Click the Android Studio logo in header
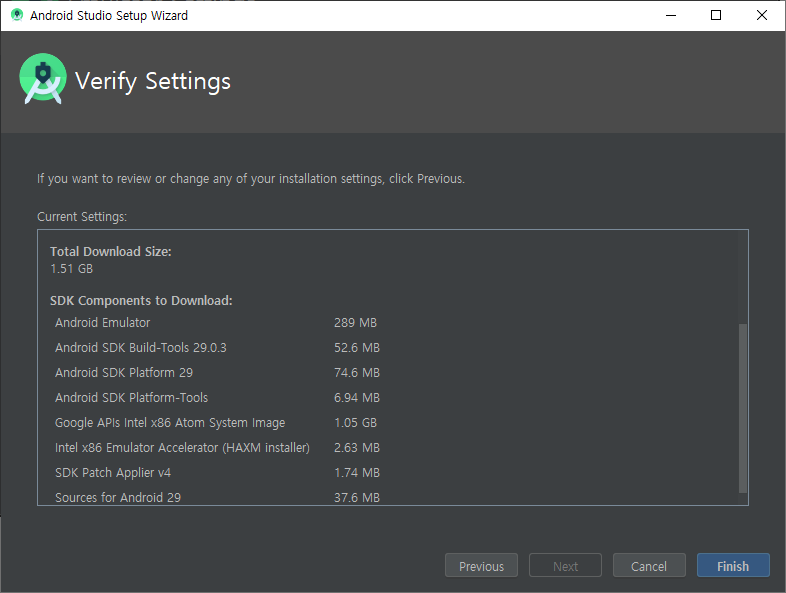 pos(43,79)
